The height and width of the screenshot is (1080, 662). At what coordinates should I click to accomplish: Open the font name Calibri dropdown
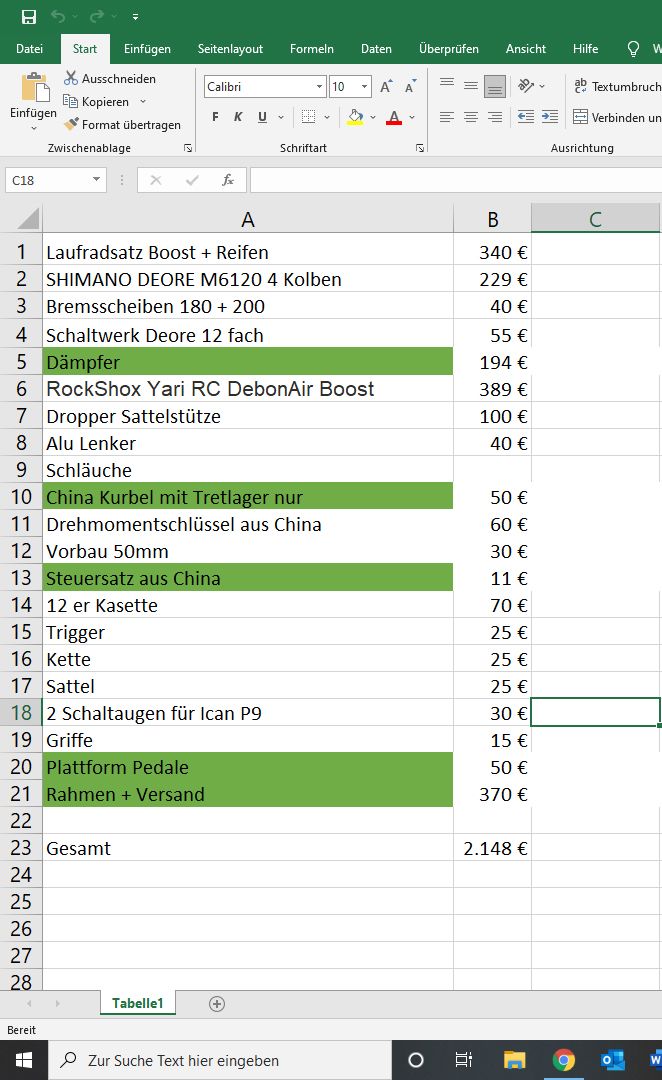(x=319, y=87)
